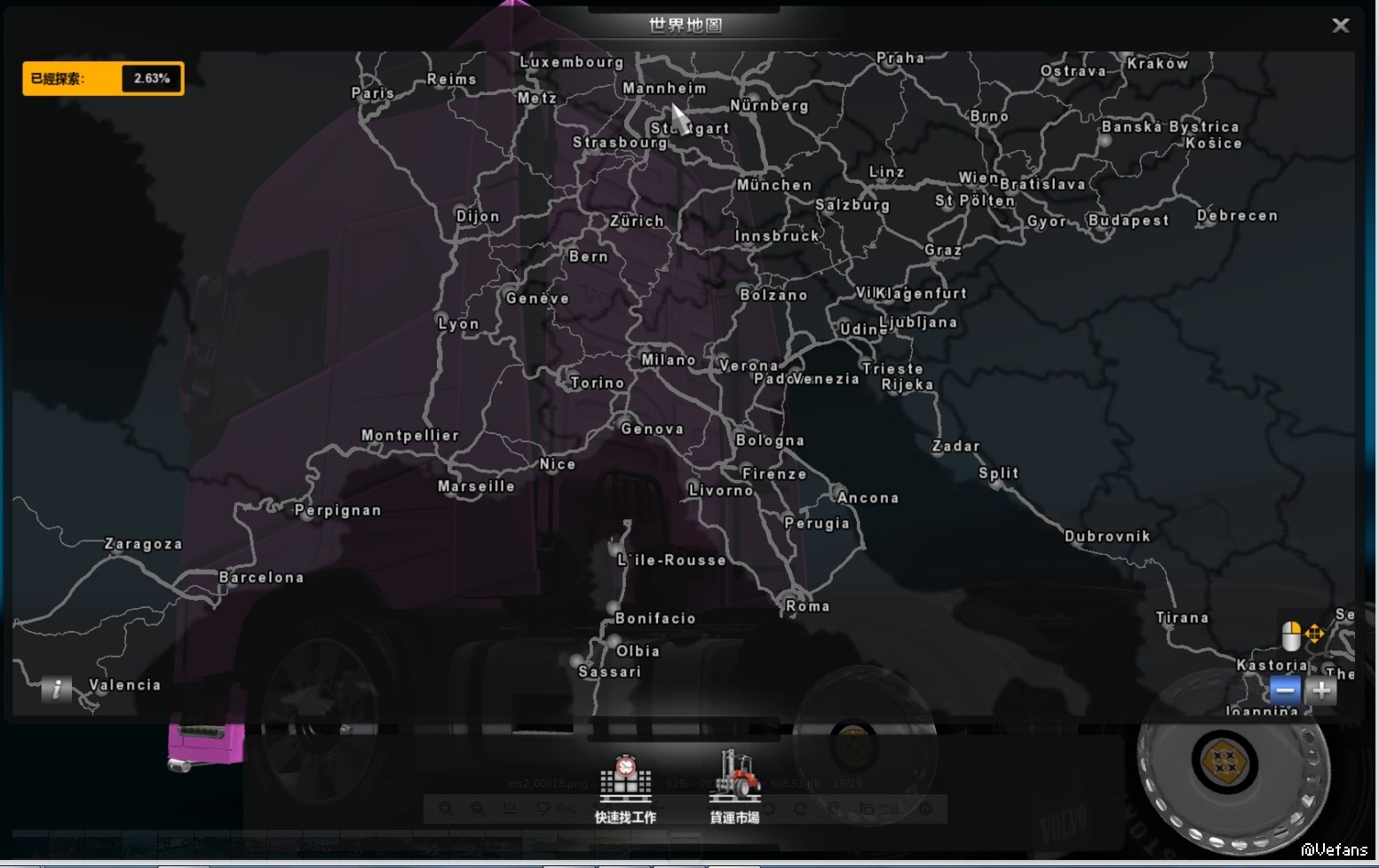1379x868 pixels.
Task: Click Perugia city label
Action: click(x=817, y=524)
